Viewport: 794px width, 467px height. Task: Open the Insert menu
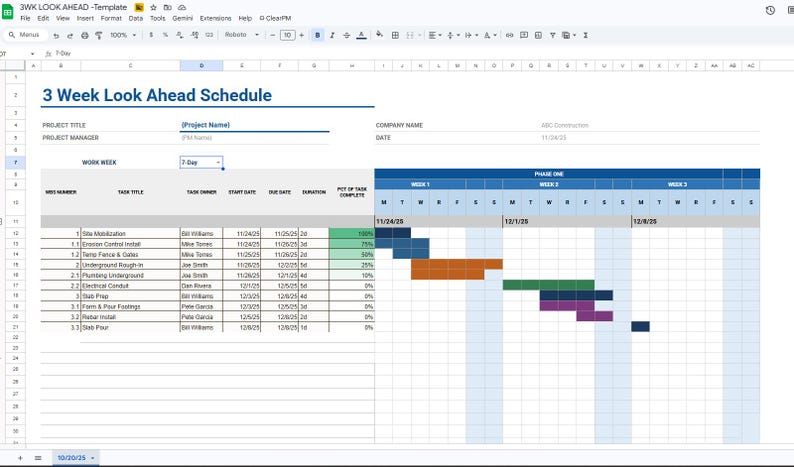click(85, 18)
